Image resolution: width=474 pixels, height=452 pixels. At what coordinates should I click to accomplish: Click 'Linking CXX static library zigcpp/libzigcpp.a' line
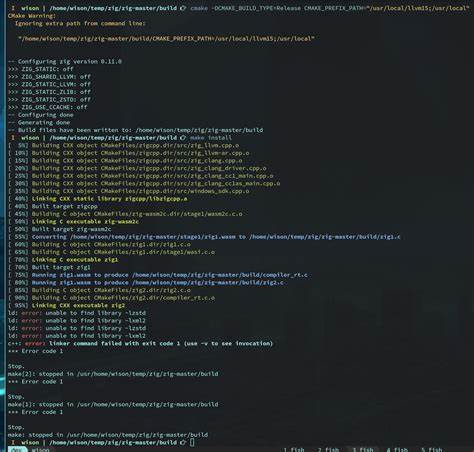pyautogui.click(x=98, y=199)
